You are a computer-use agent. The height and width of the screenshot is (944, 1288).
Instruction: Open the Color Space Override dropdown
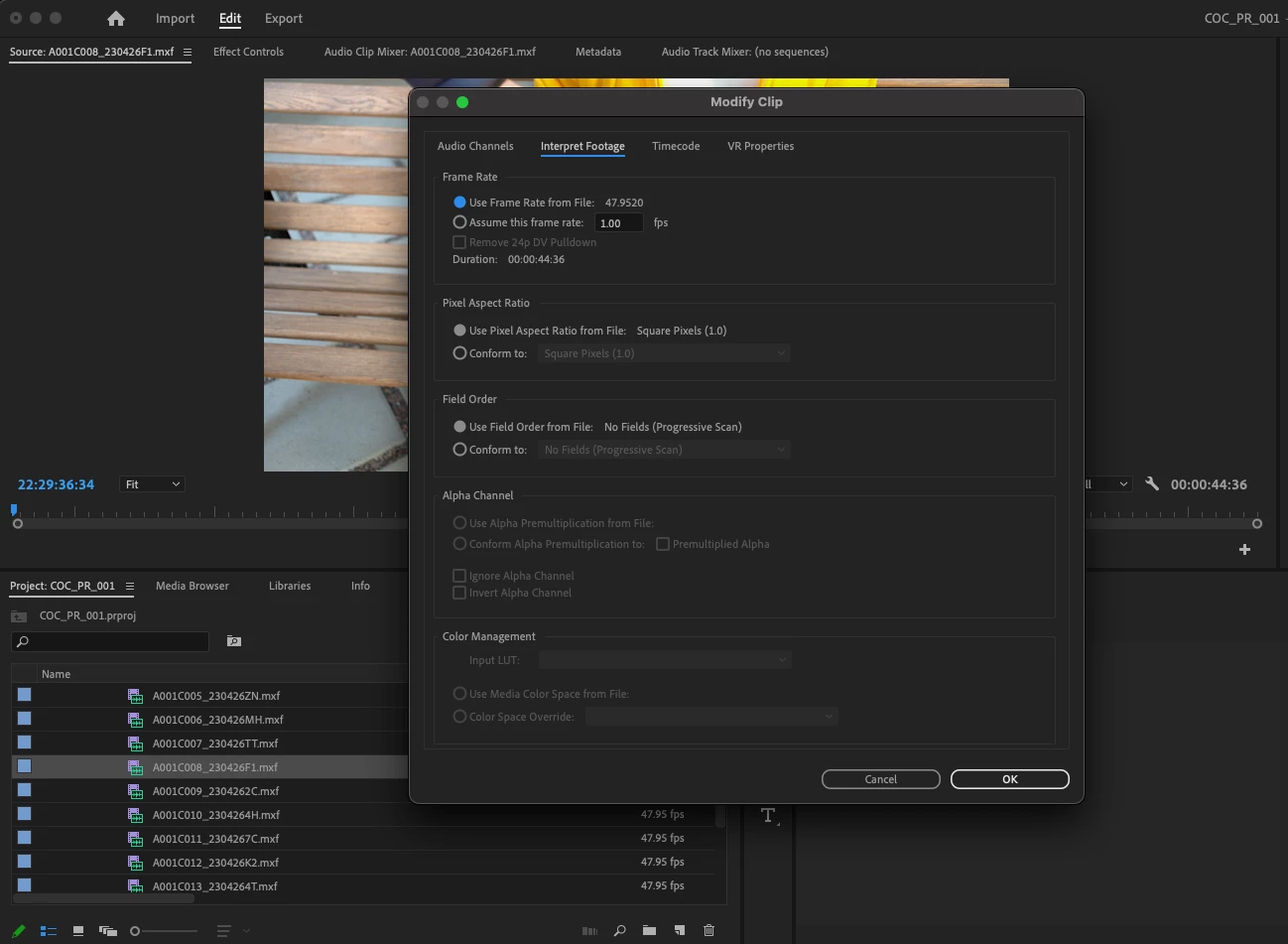pyautogui.click(x=711, y=717)
